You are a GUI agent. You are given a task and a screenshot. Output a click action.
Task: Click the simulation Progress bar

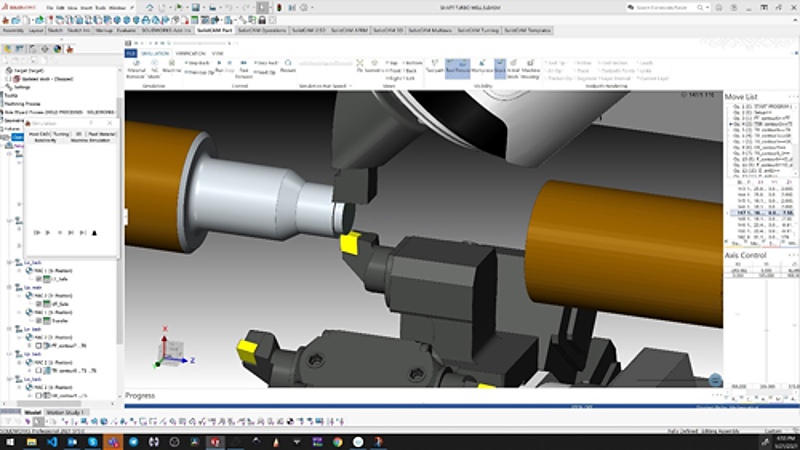click(420, 406)
